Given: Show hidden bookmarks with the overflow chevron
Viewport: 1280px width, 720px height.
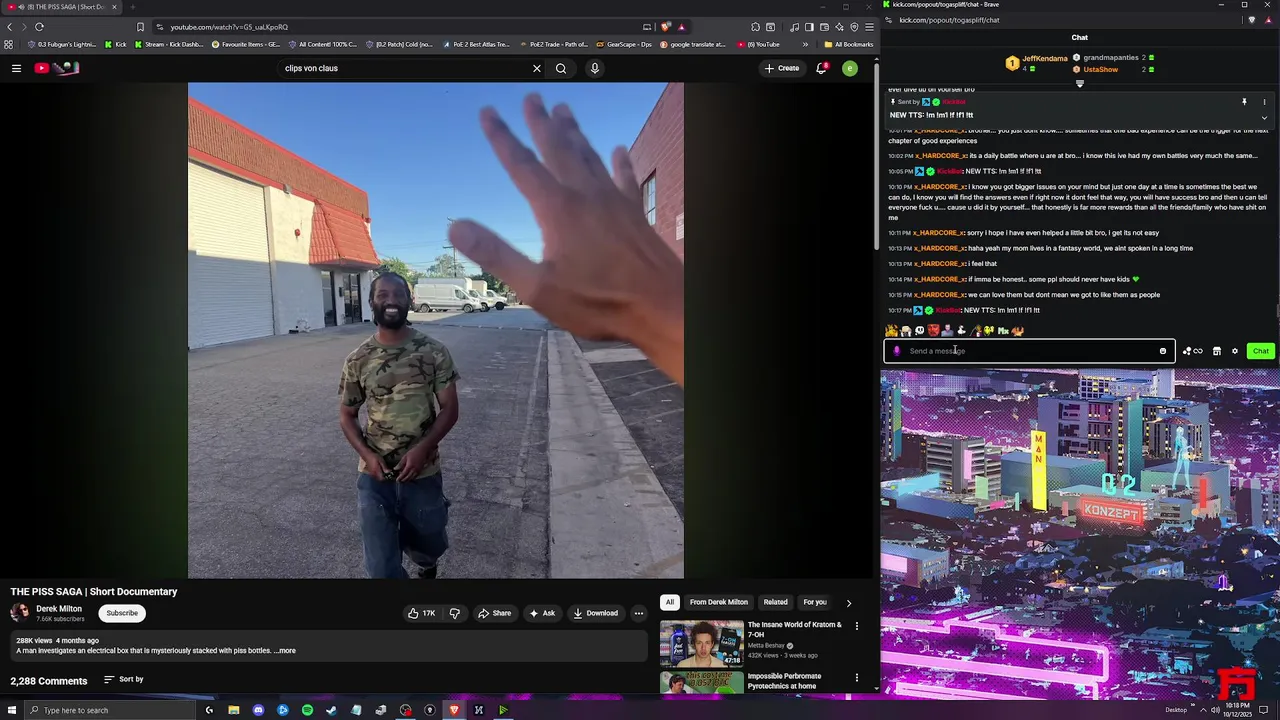Looking at the screenshot, I should point(805,44).
